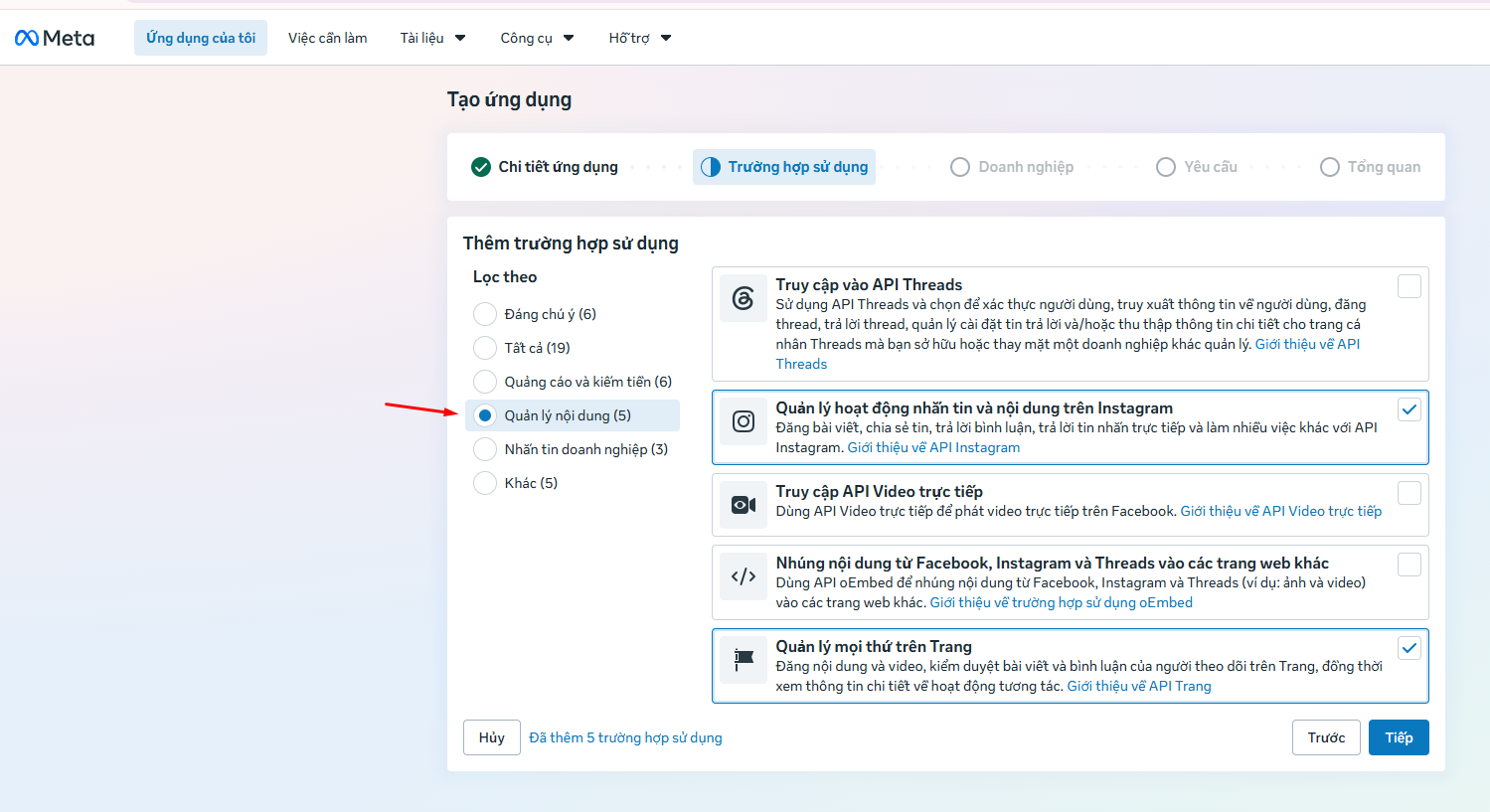Go to the Doanh nghiệp step

point(1012,167)
